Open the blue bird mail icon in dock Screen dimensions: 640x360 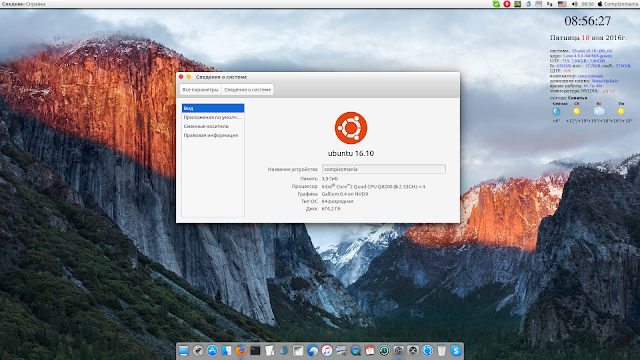click(x=313, y=350)
